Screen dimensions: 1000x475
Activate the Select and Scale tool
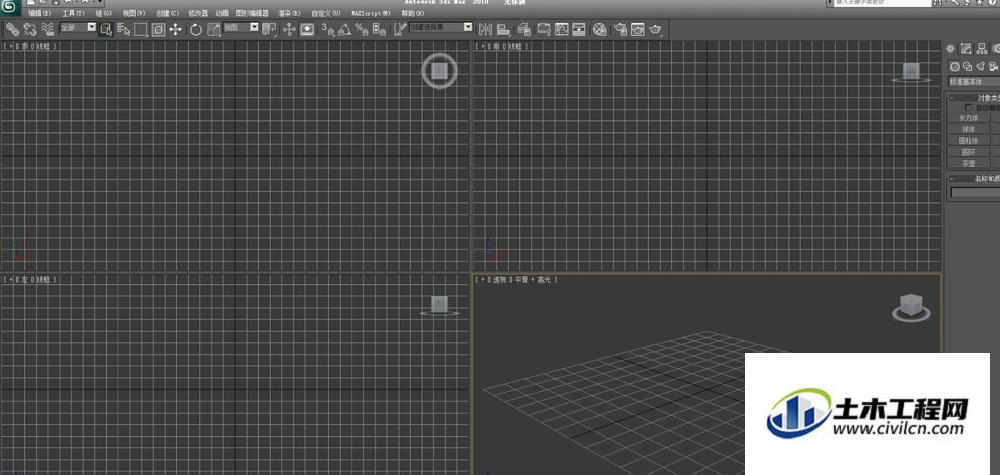click(x=214, y=29)
